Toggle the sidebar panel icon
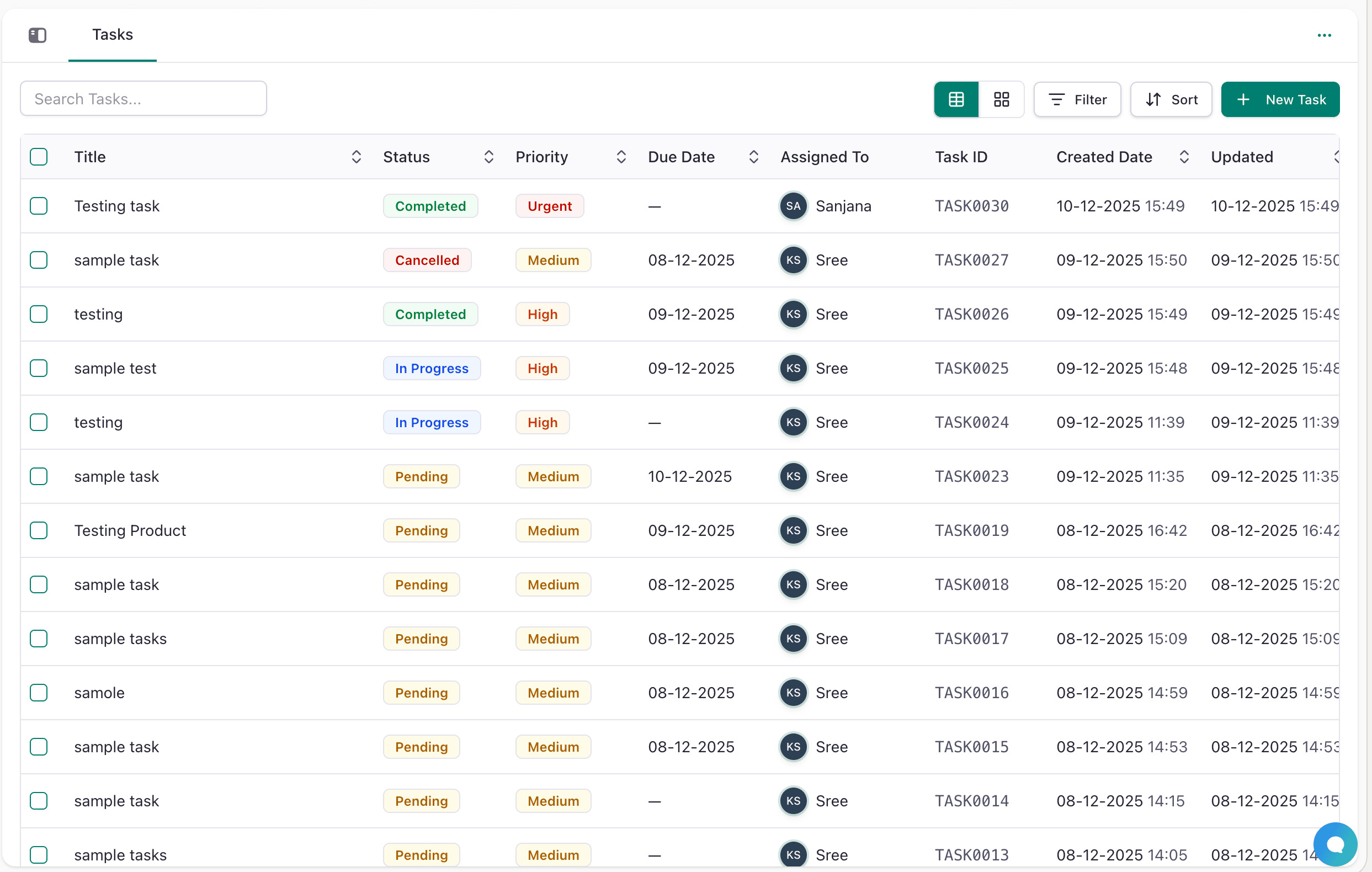This screenshot has height=872, width=1372. click(x=38, y=35)
